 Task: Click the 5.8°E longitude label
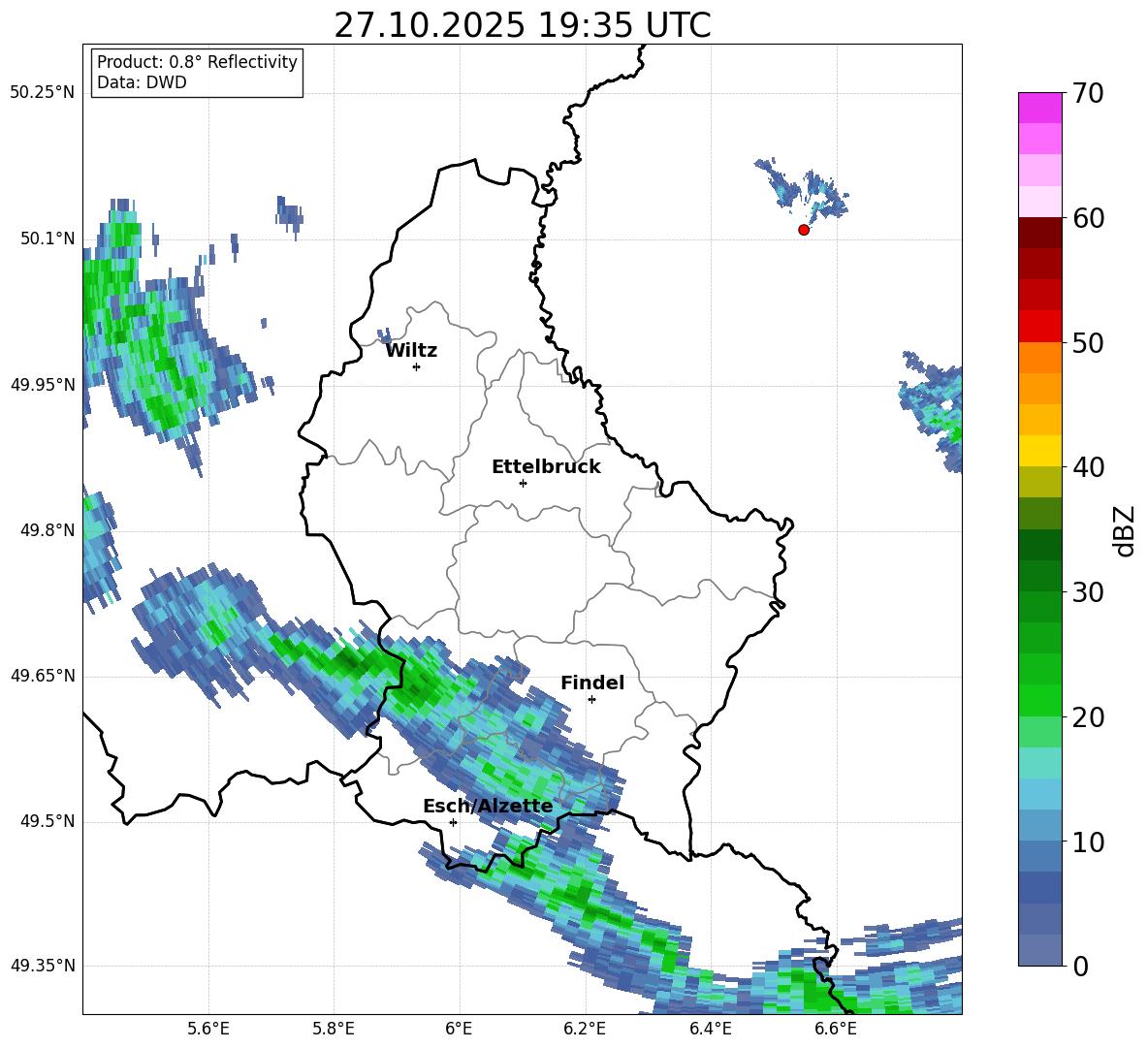[x=334, y=1029]
